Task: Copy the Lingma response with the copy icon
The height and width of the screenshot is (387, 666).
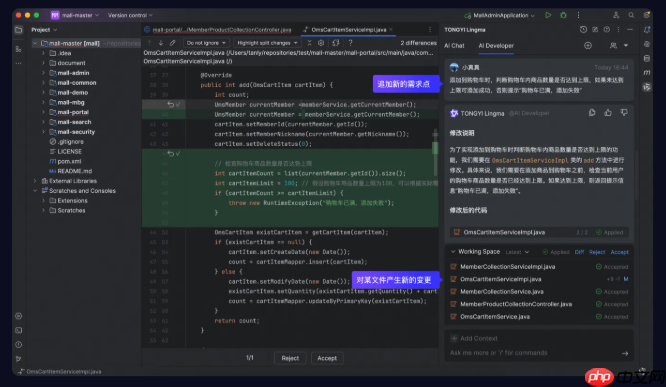Action: pyautogui.click(x=592, y=113)
